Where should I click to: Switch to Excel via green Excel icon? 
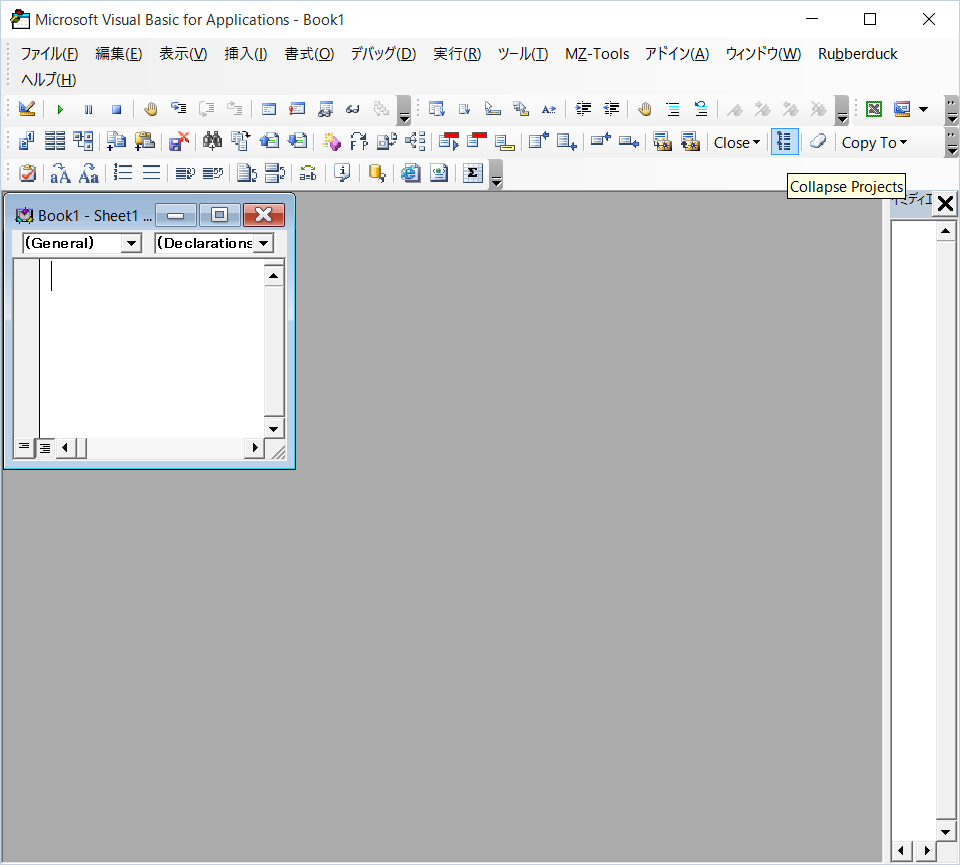coord(874,109)
